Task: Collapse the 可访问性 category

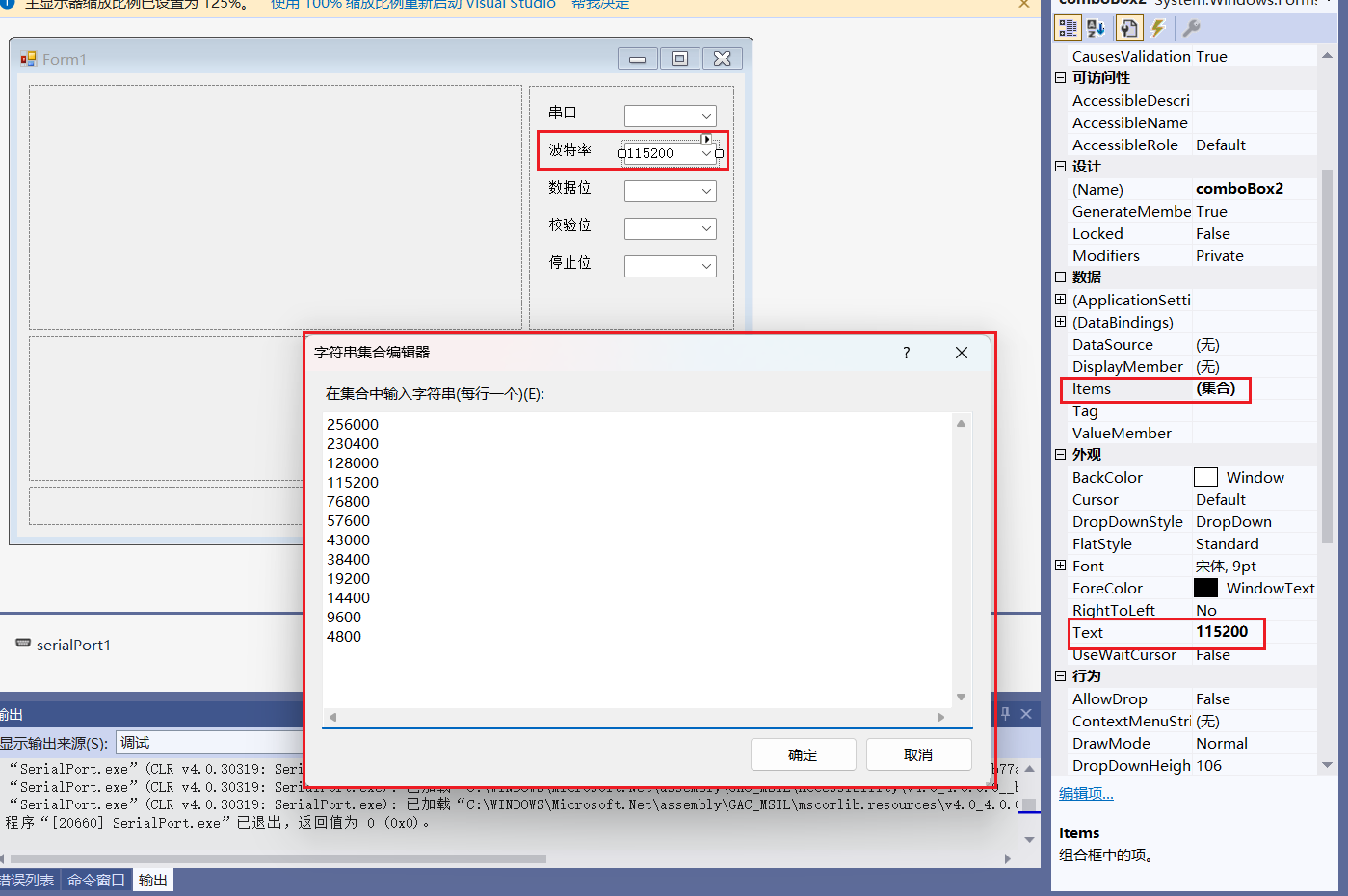Action: [1060, 78]
